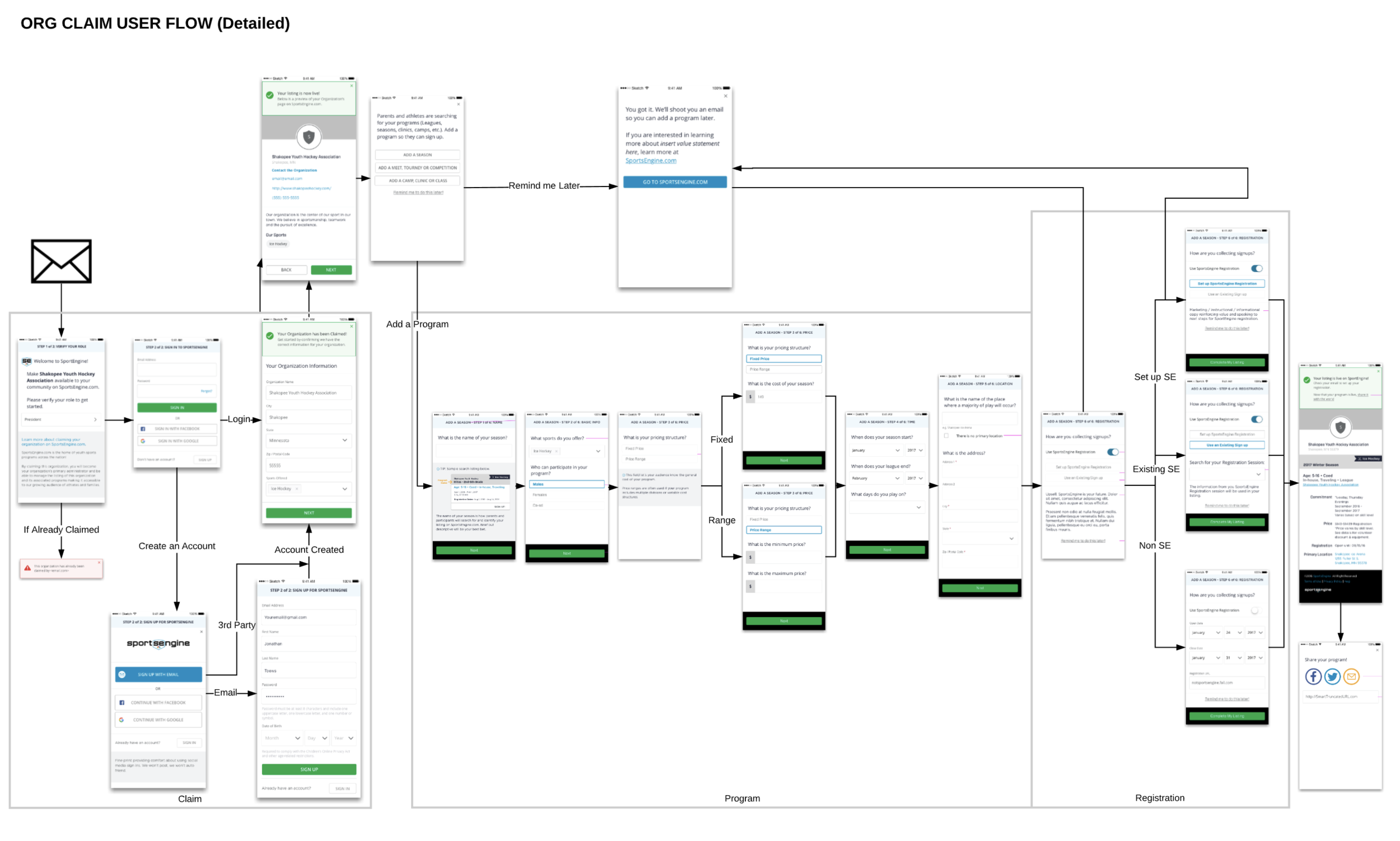Click the dollar sign prefix on cost of season field
The height and width of the screenshot is (841, 1400).
point(750,396)
